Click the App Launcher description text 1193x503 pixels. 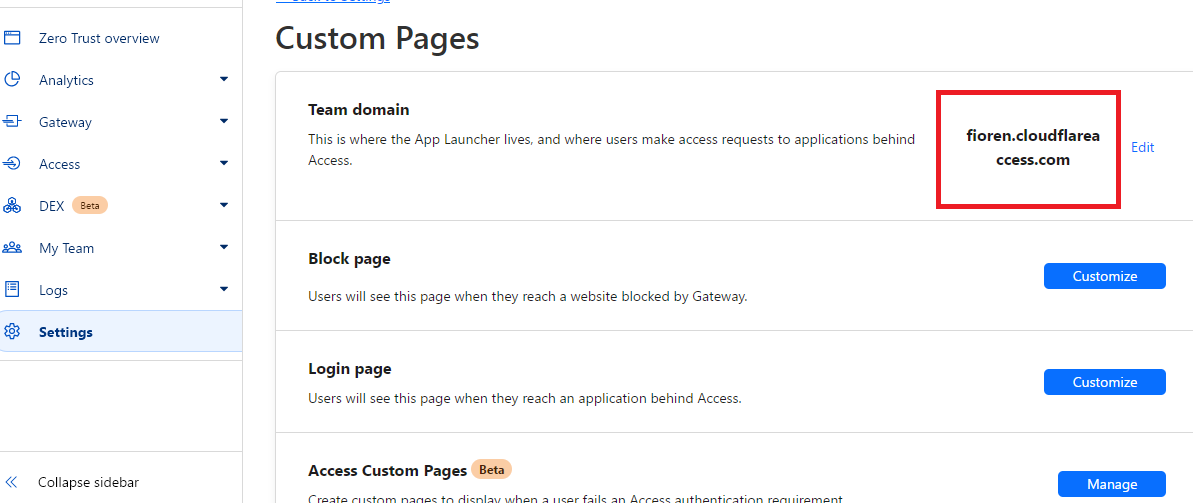click(612, 149)
